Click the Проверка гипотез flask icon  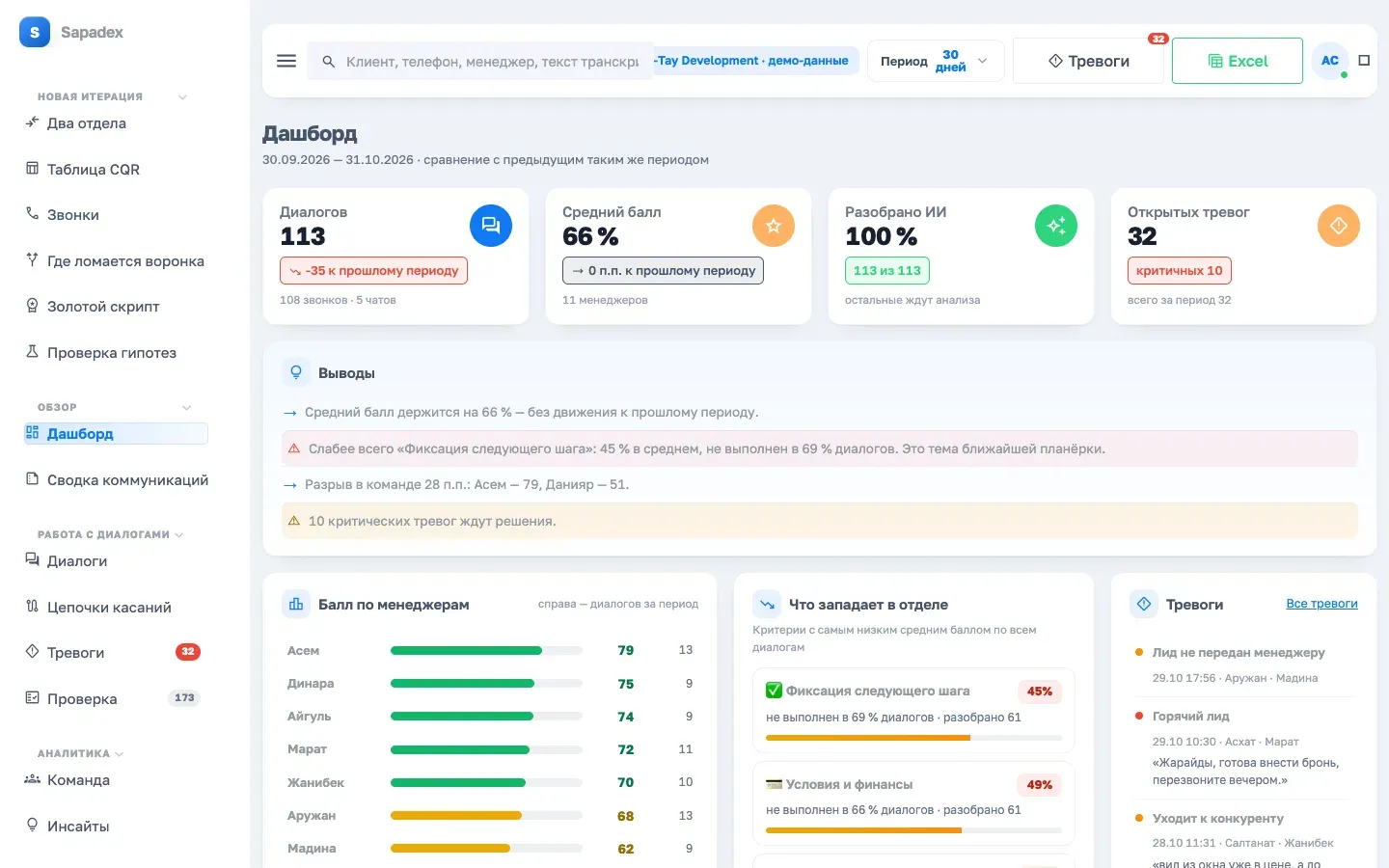pyautogui.click(x=32, y=352)
